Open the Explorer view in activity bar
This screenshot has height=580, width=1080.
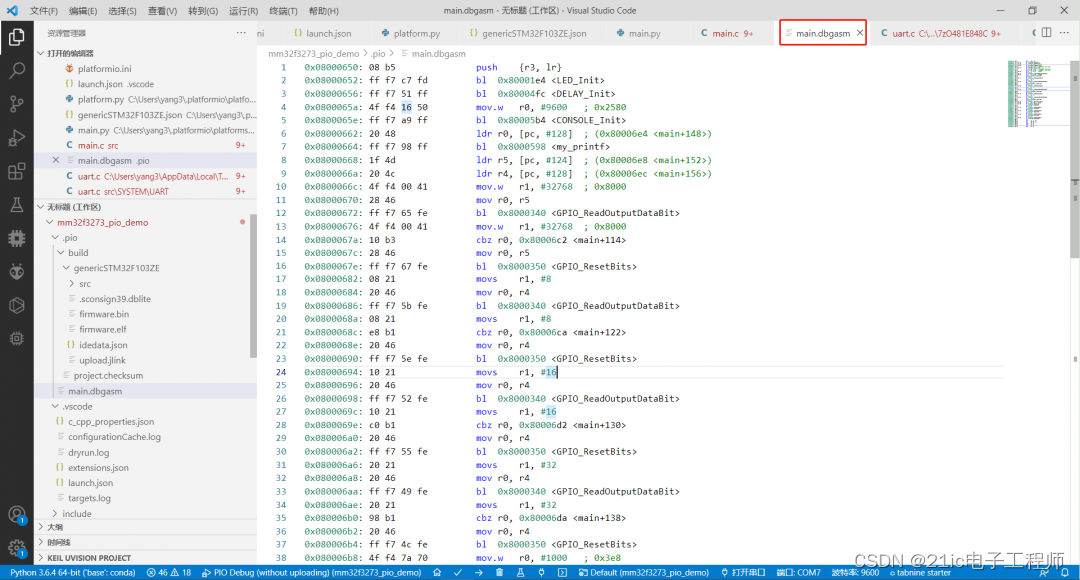pos(17,37)
